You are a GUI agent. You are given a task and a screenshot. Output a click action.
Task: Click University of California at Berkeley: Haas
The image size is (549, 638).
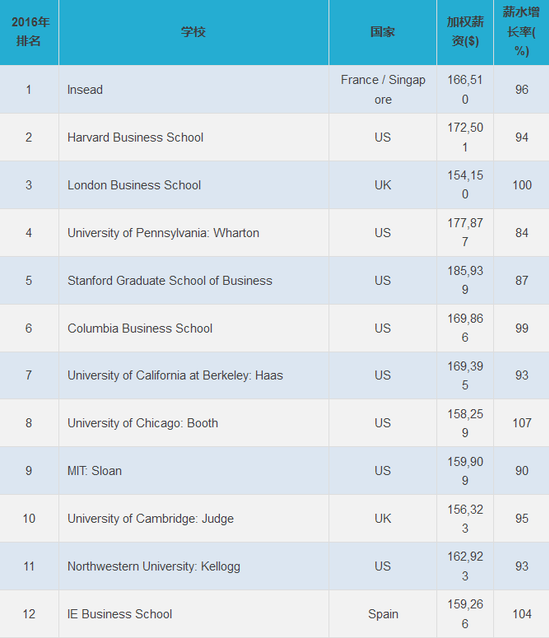pyautogui.click(x=175, y=376)
